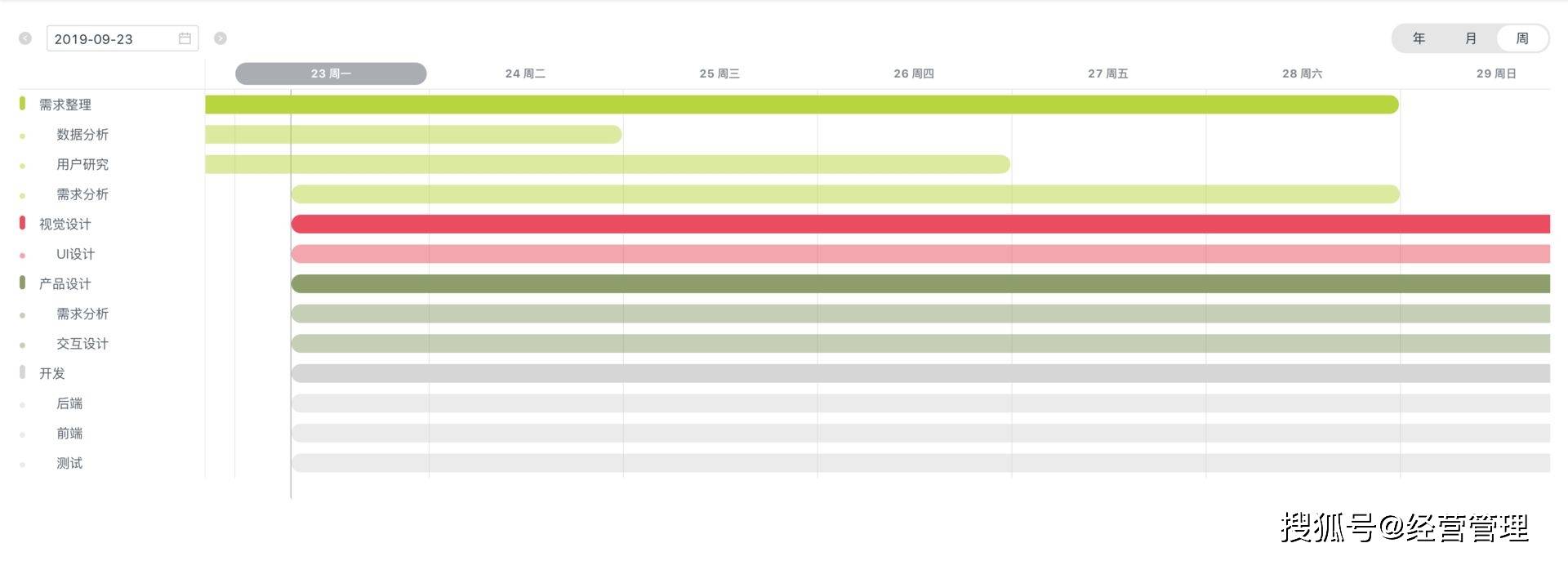1568x561 pixels.
Task: Click the pink dot beside UI设计
Action: click(x=22, y=256)
